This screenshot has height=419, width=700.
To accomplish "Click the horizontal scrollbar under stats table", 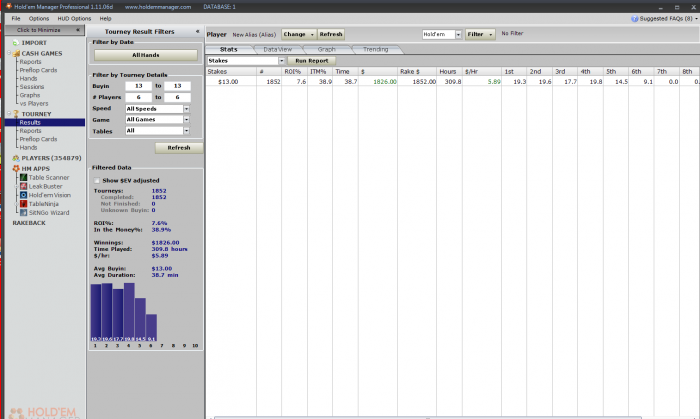I will pos(427,418).
